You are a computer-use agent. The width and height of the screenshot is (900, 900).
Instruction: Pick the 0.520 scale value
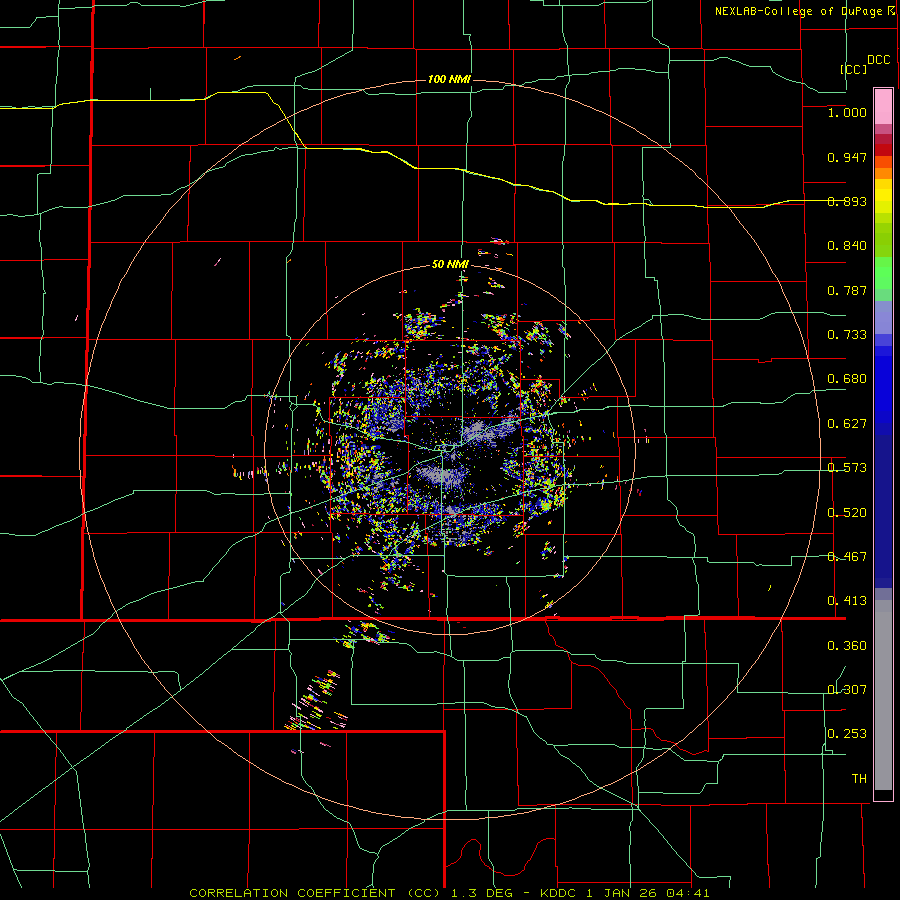(x=847, y=513)
